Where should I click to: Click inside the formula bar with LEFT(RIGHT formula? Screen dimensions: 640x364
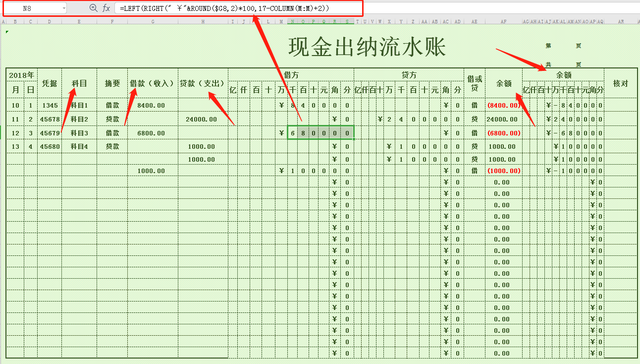click(x=237, y=8)
